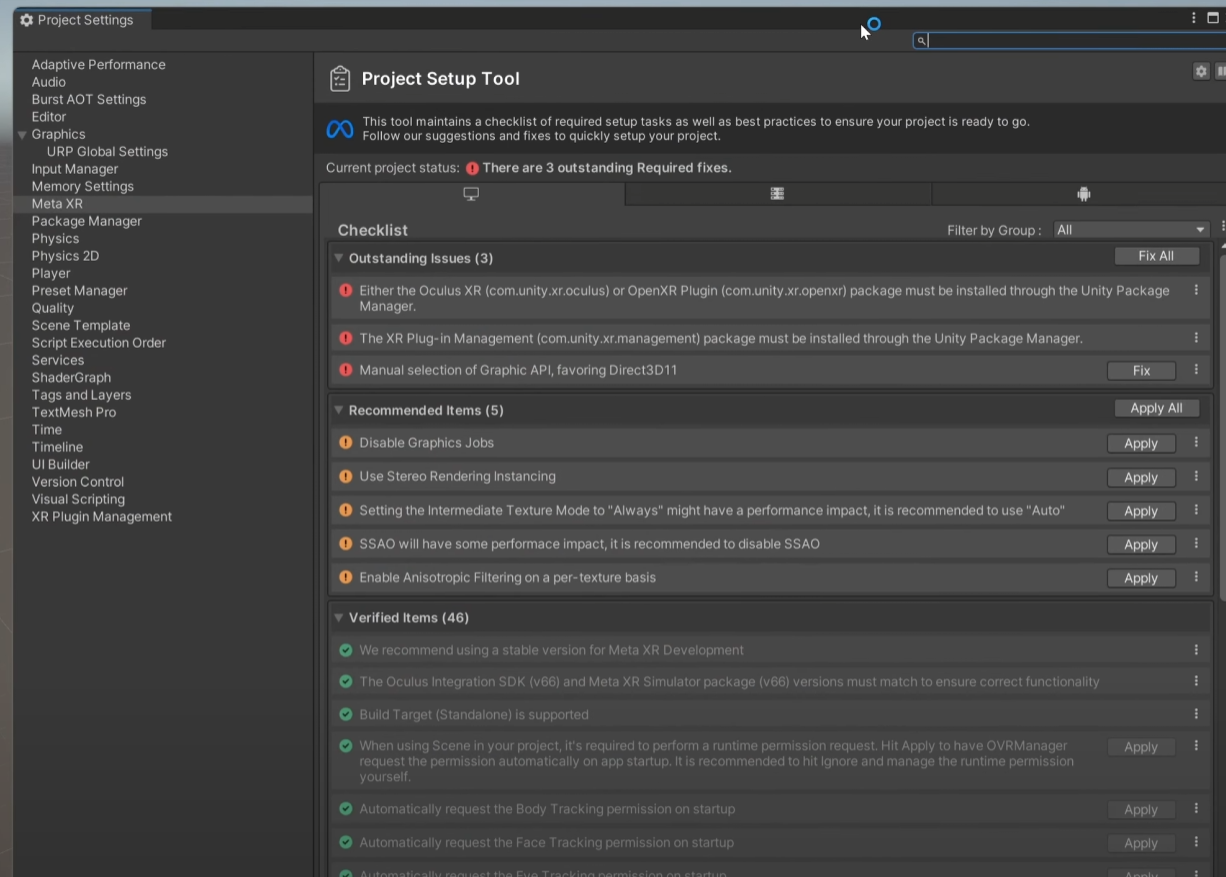Apply Anisotropic Filtering per-texture recommendation
The height and width of the screenshot is (877, 1226).
[1141, 578]
